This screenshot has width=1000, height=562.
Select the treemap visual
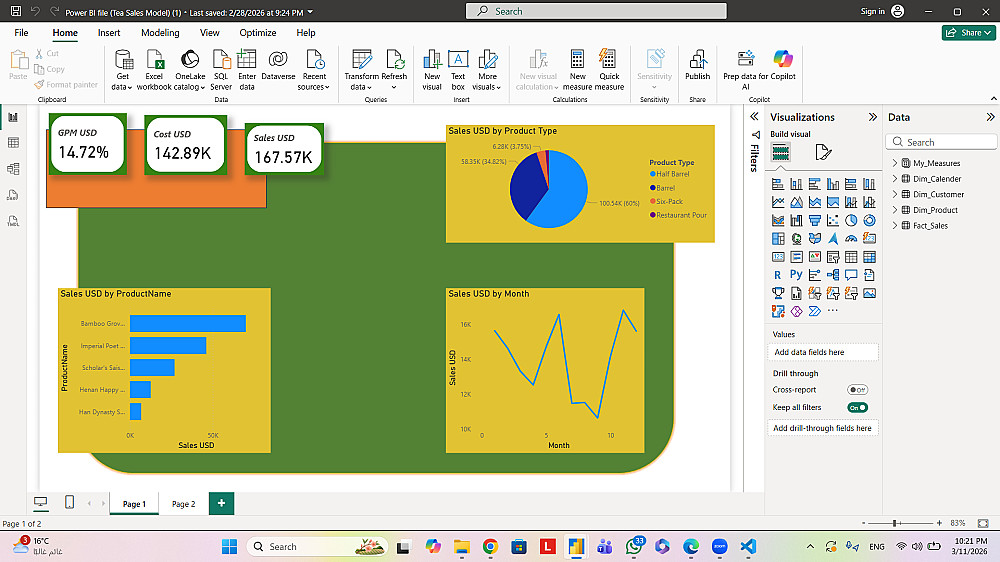tap(777, 239)
